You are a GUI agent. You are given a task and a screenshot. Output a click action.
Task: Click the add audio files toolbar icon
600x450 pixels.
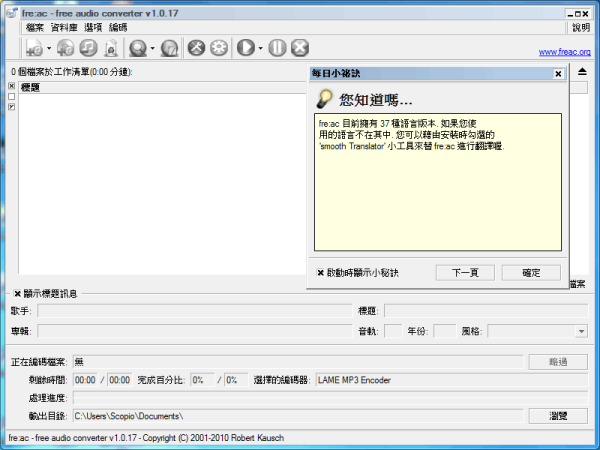pos(34,48)
